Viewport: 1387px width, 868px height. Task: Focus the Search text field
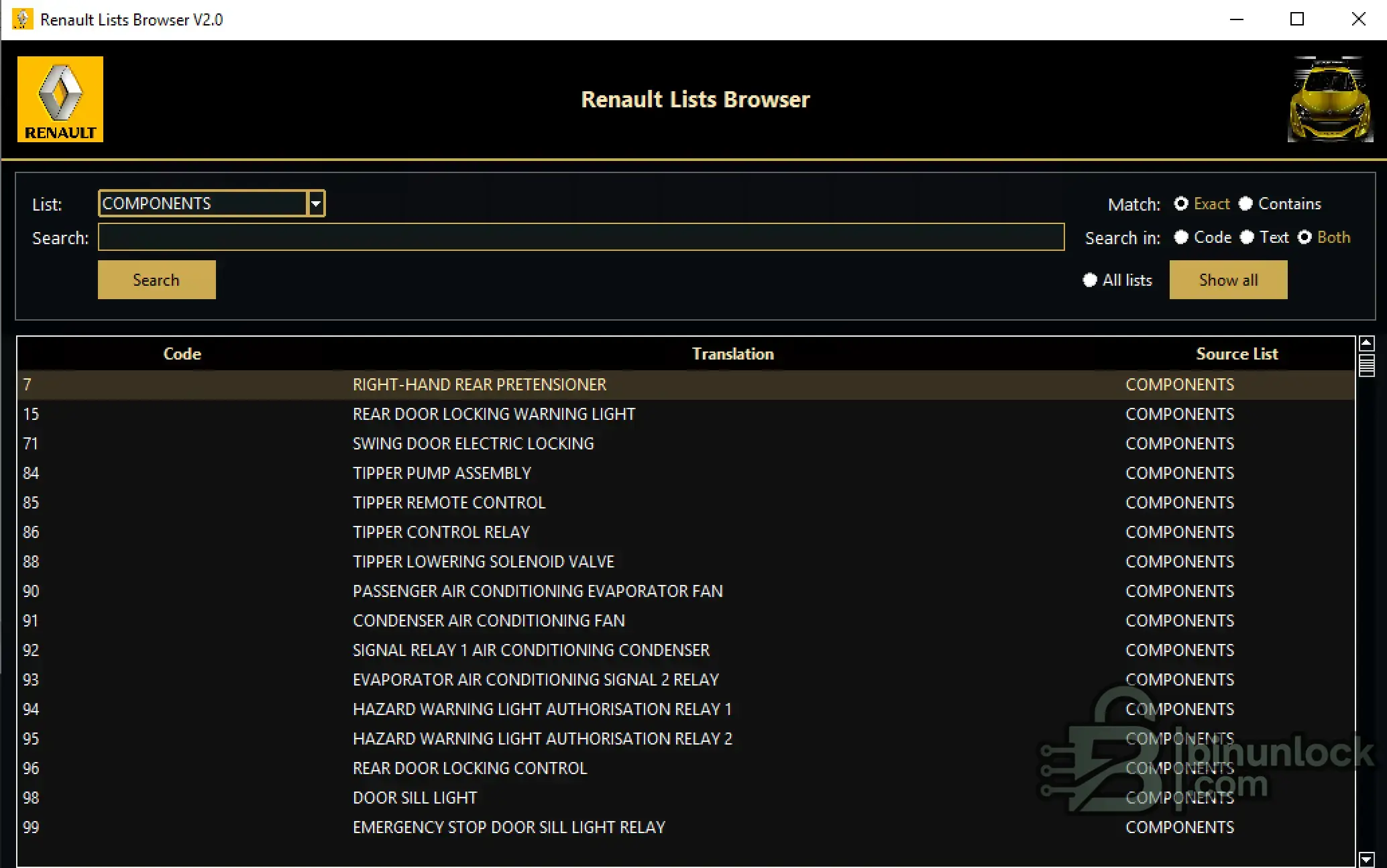click(581, 237)
